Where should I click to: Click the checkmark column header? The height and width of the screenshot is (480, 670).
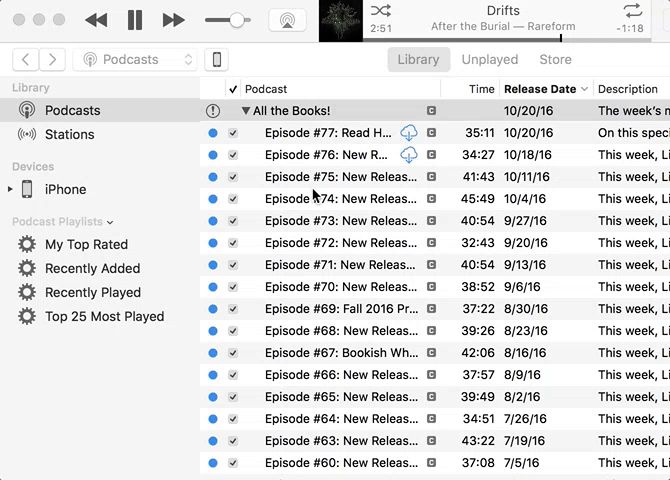coord(233,89)
